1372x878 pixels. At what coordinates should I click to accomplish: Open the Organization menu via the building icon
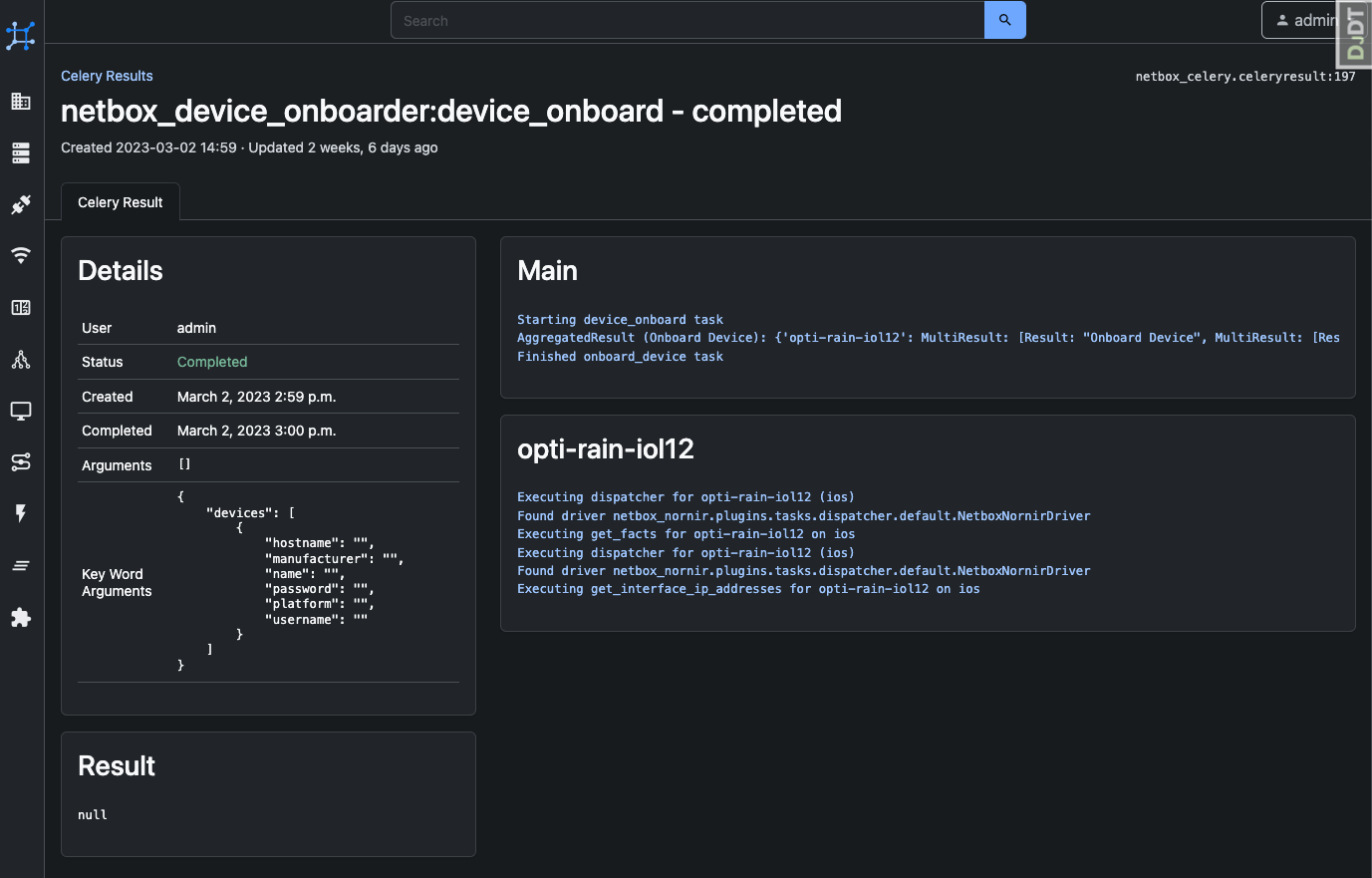21,101
